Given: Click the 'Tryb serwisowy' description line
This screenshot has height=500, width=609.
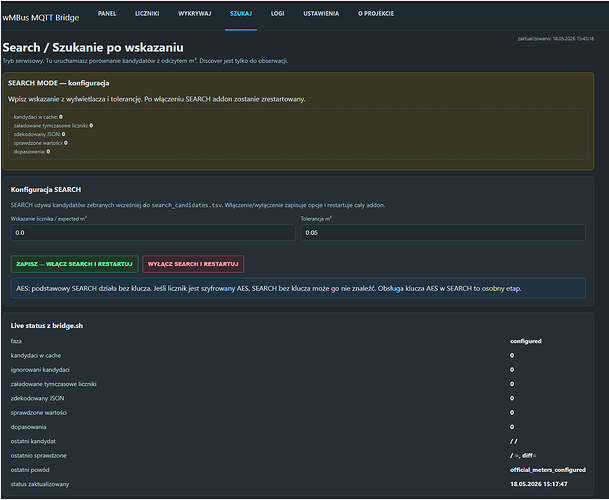Looking at the screenshot, I should tap(145, 61).
